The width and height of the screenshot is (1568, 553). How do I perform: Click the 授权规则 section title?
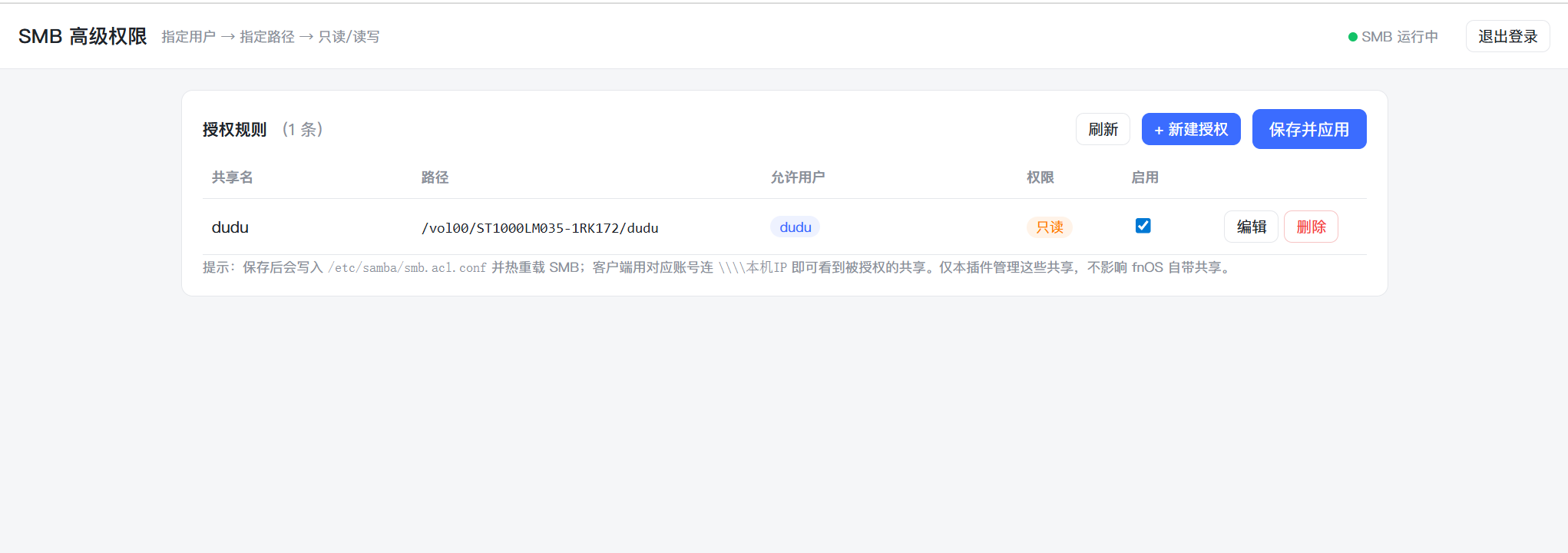point(234,129)
